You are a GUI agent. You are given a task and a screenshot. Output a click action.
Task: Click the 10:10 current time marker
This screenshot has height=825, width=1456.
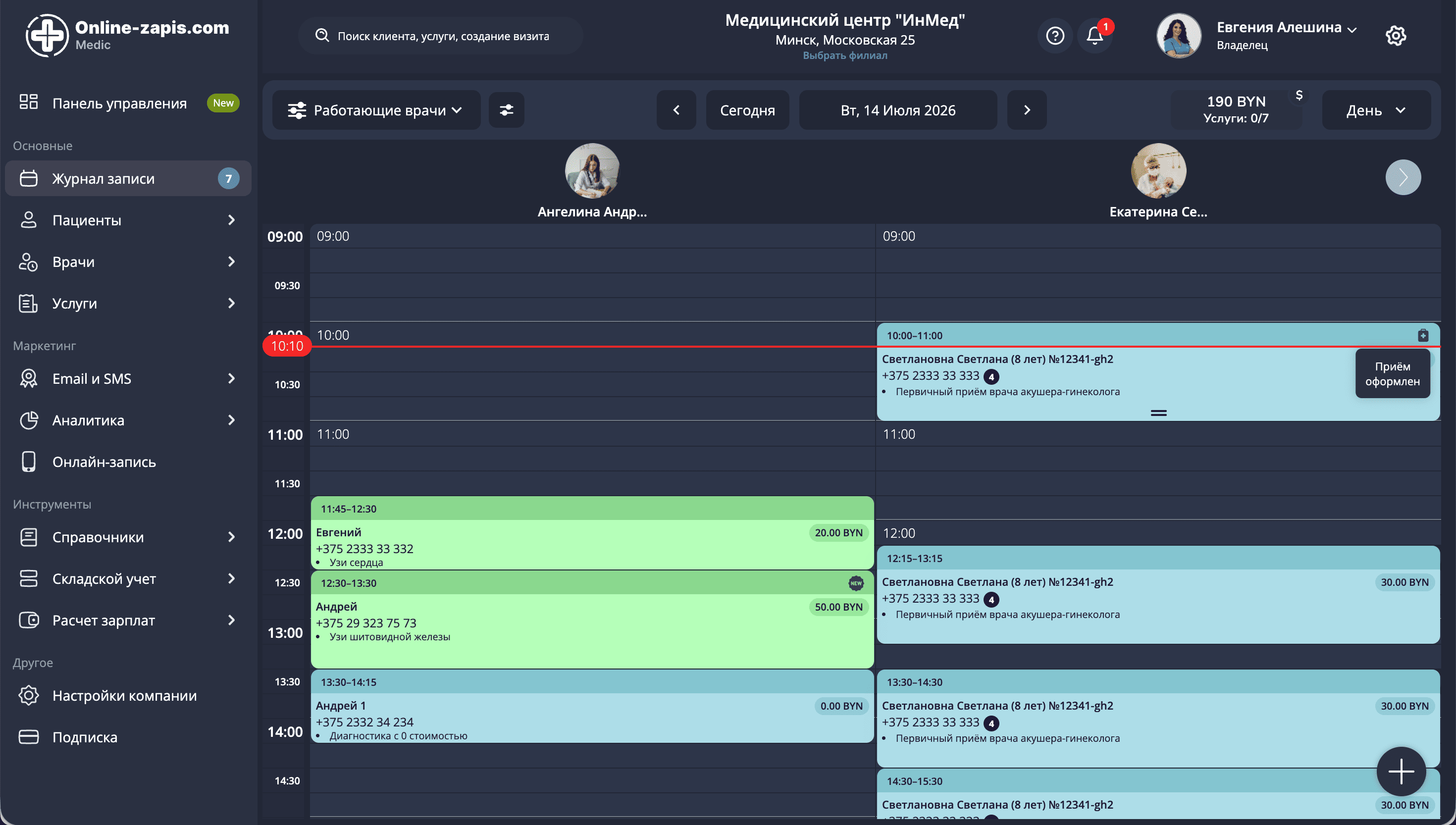pos(287,346)
